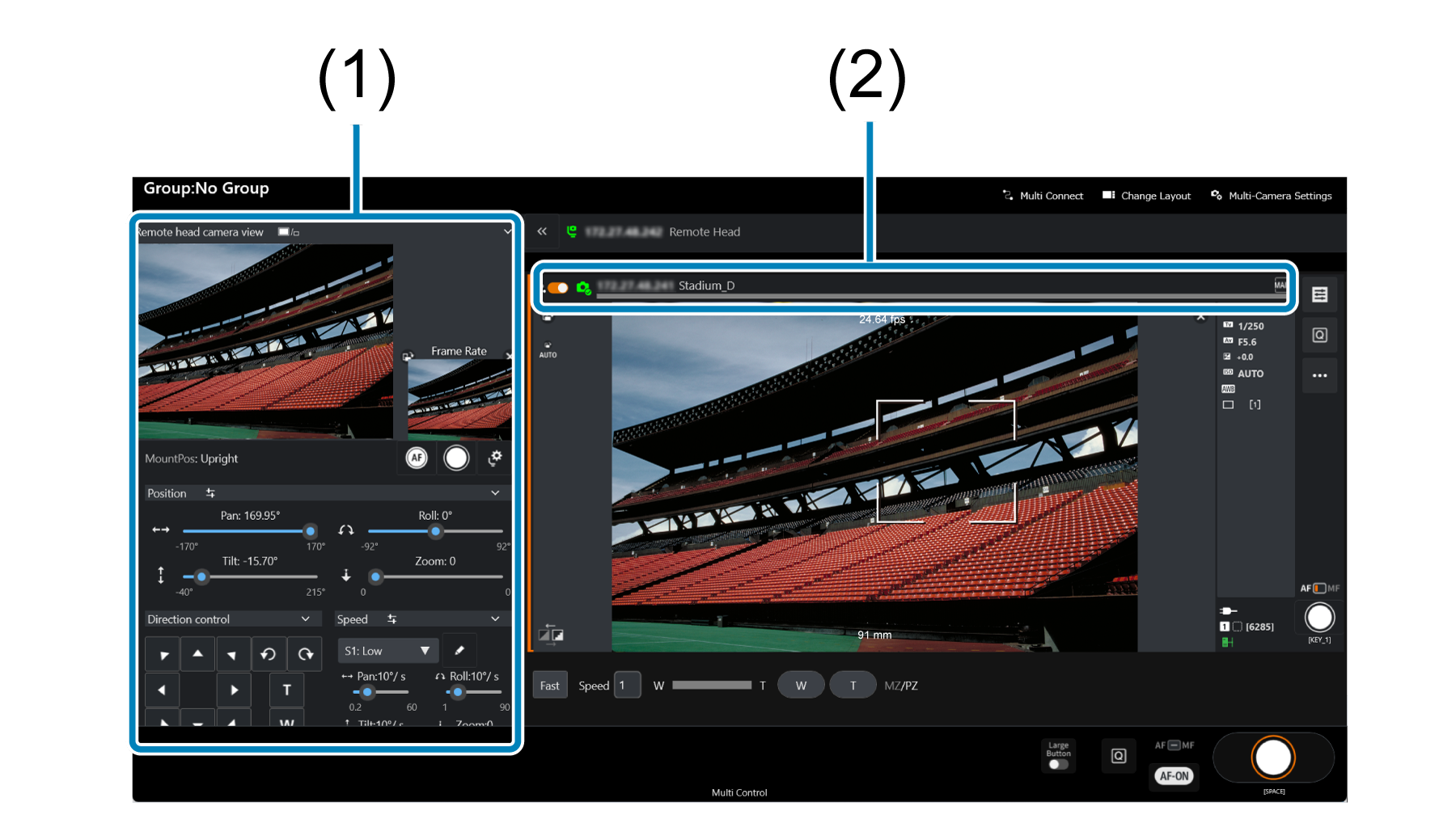Click the large SPACE shutter button
Viewport: 1456px width, 832px height.
pos(1273,758)
